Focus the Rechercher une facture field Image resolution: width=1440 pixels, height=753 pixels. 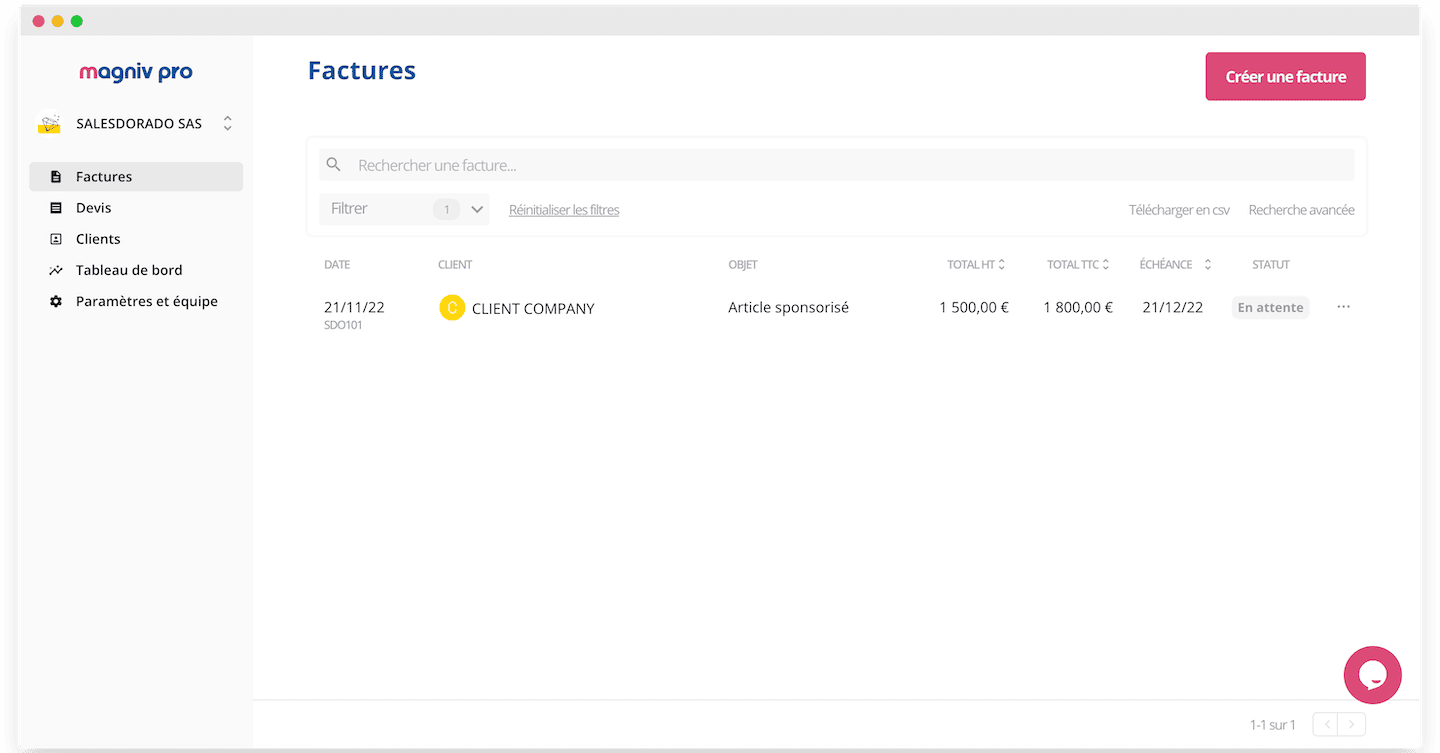tap(836, 165)
